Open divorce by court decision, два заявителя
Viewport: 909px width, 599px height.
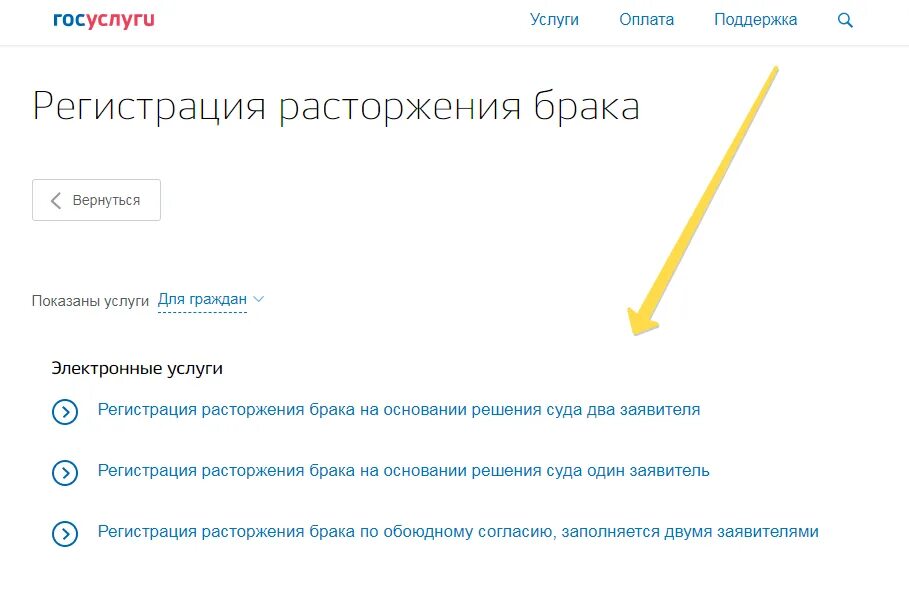[399, 409]
